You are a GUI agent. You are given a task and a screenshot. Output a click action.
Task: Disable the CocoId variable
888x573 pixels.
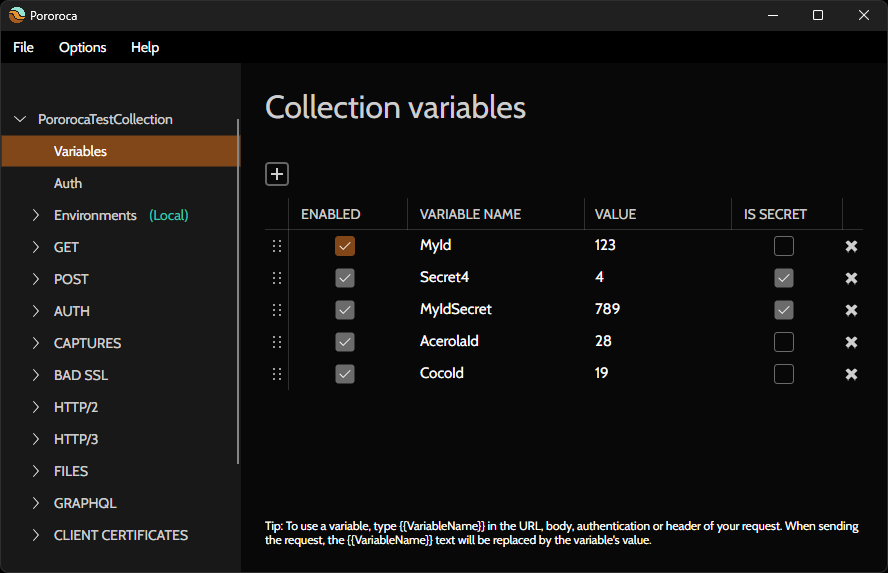[345, 374]
